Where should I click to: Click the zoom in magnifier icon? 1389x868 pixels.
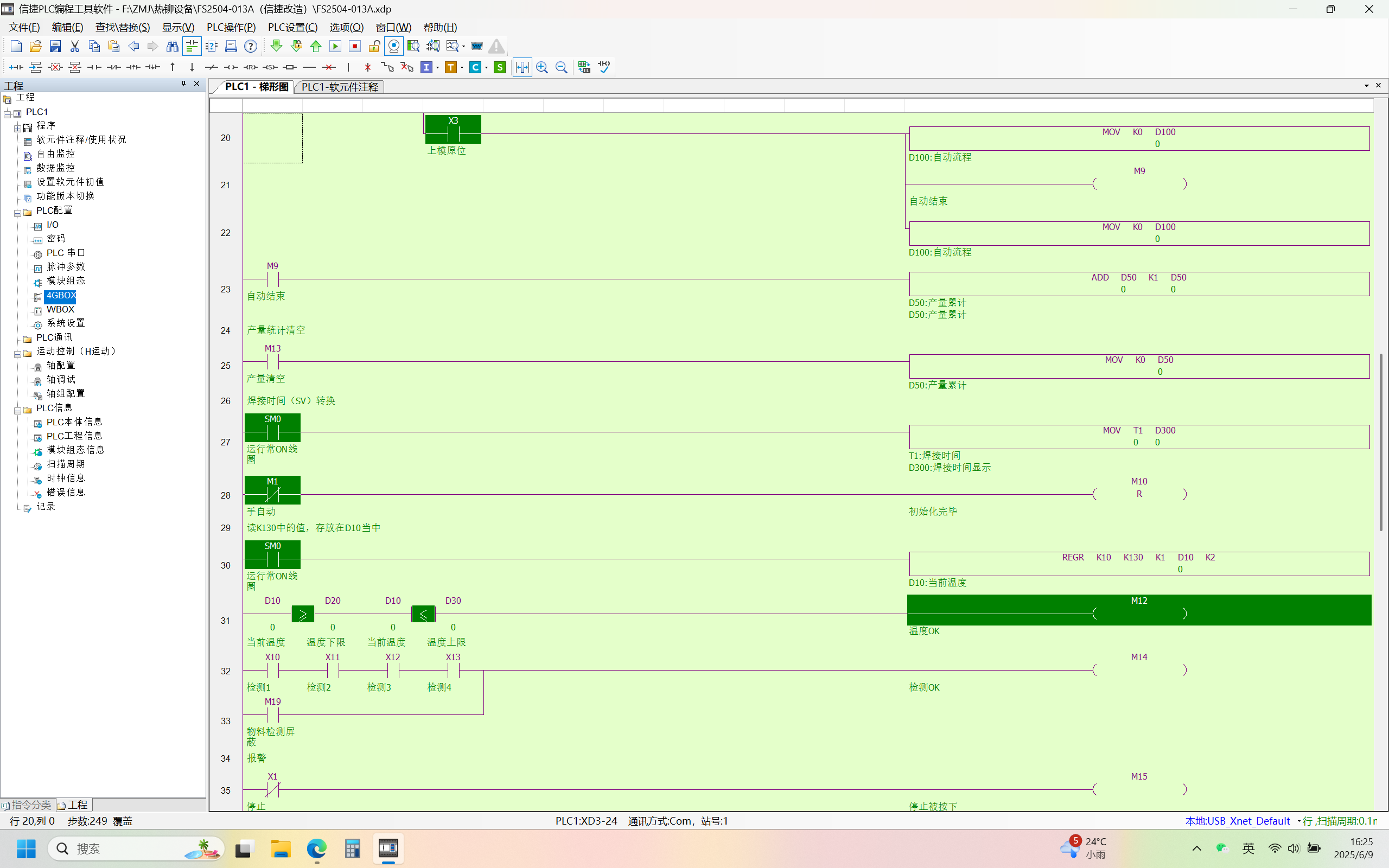pos(542,67)
